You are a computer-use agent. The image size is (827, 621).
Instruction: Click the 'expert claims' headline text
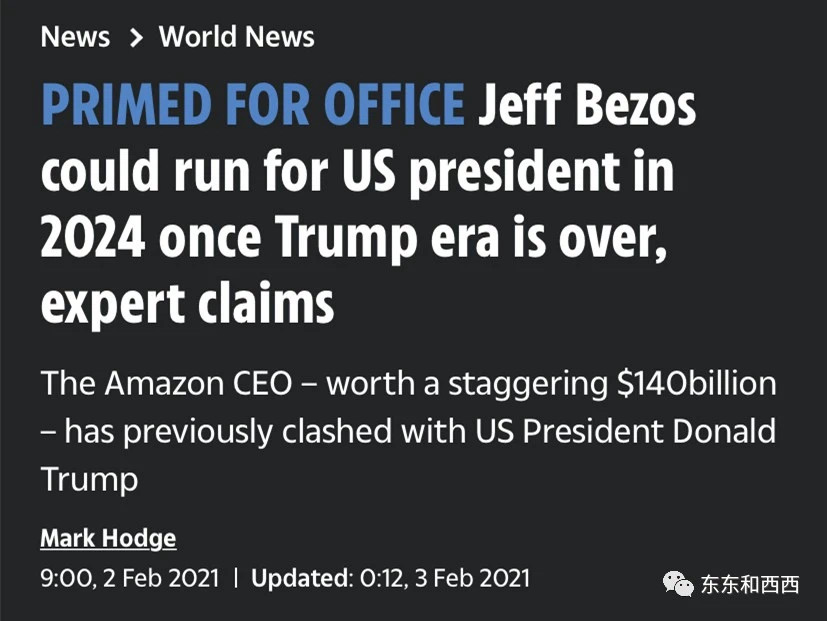(x=188, y=304)
